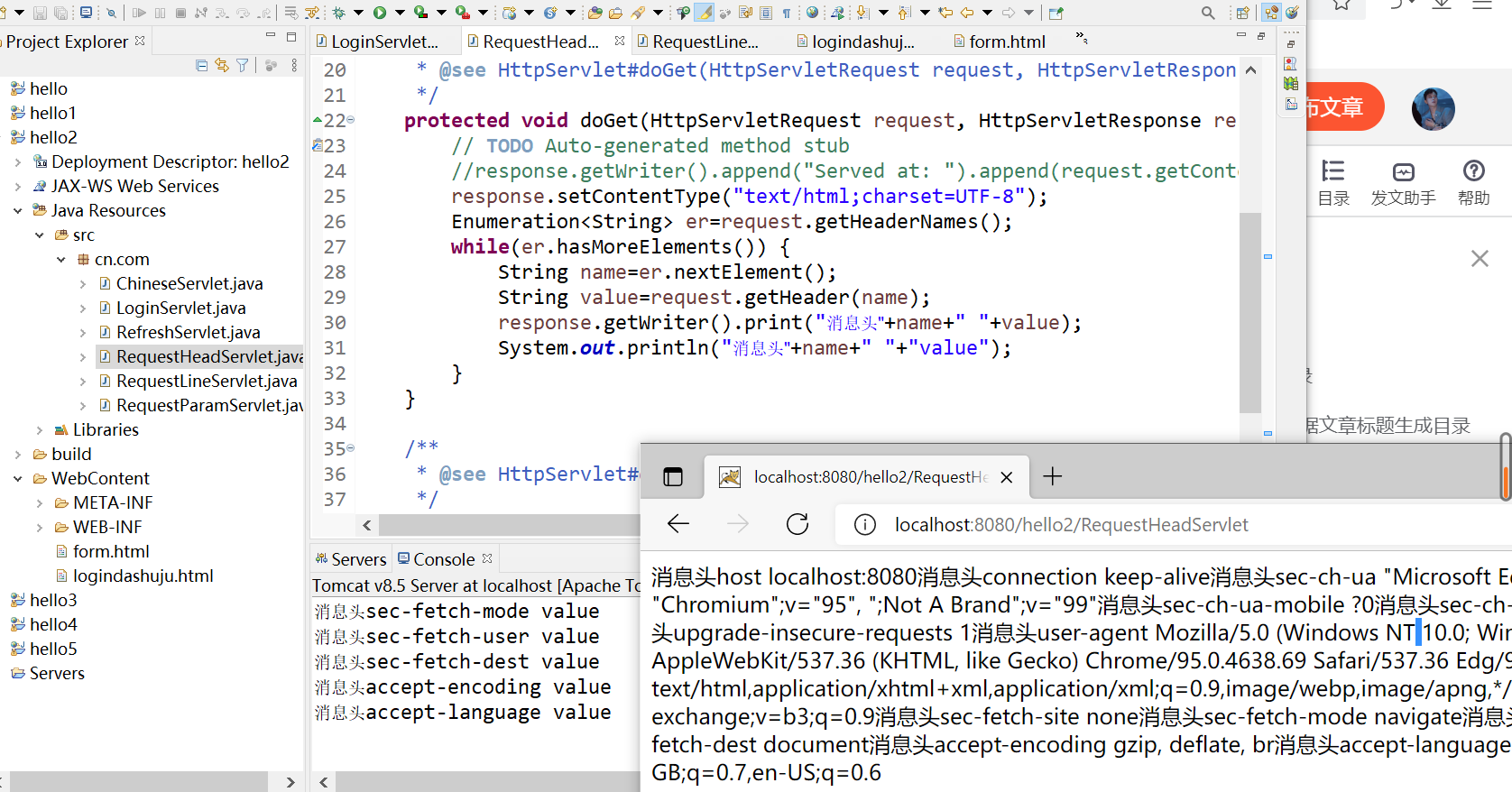
Task: Open the web browser globe icon
Action: (x=812, y=13)
